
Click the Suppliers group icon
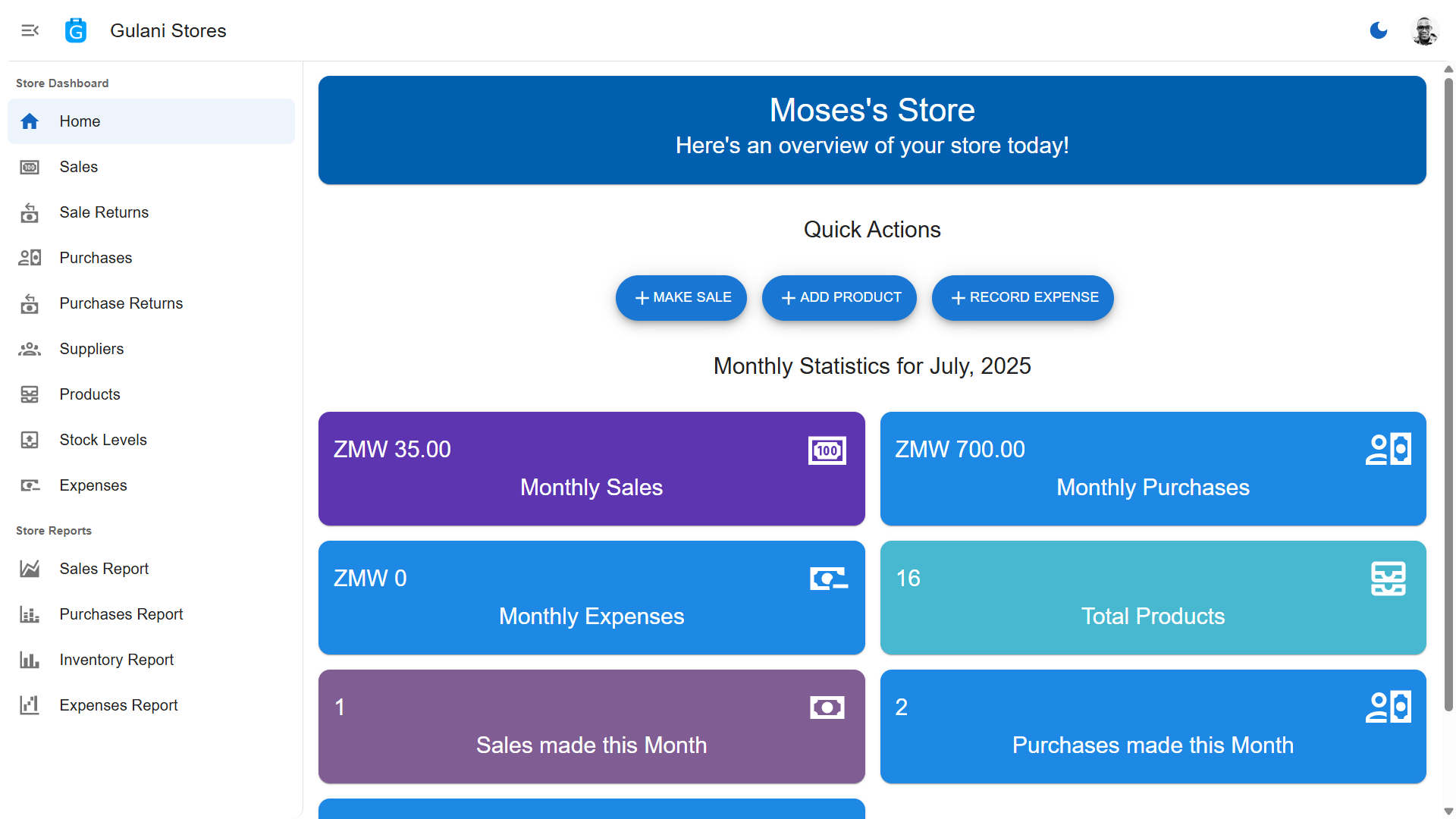[x=30, y=349]
